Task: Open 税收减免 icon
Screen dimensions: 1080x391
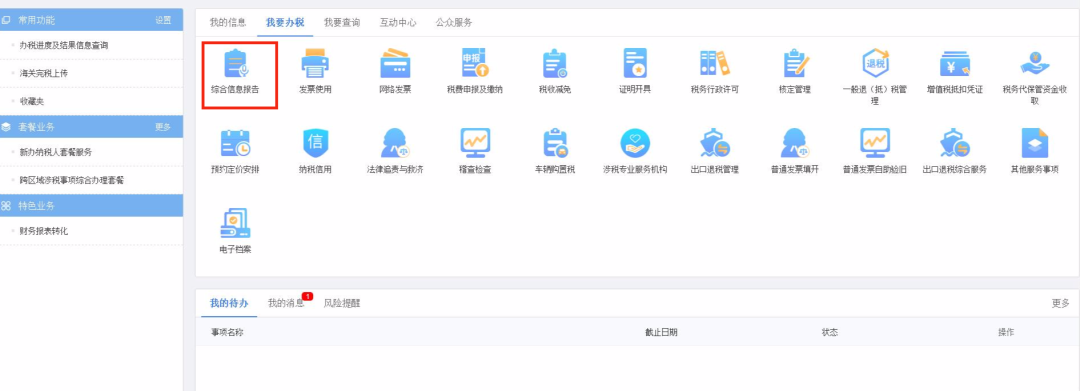Action: click(x=554, y=63)
